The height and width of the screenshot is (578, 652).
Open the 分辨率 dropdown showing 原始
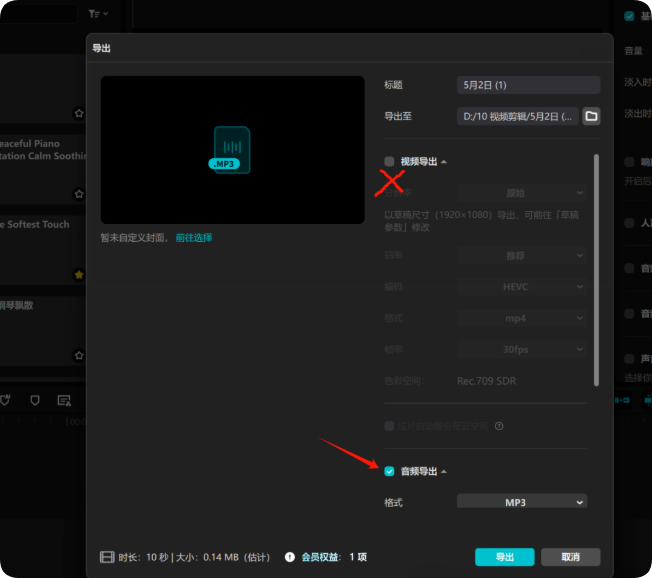522,193
